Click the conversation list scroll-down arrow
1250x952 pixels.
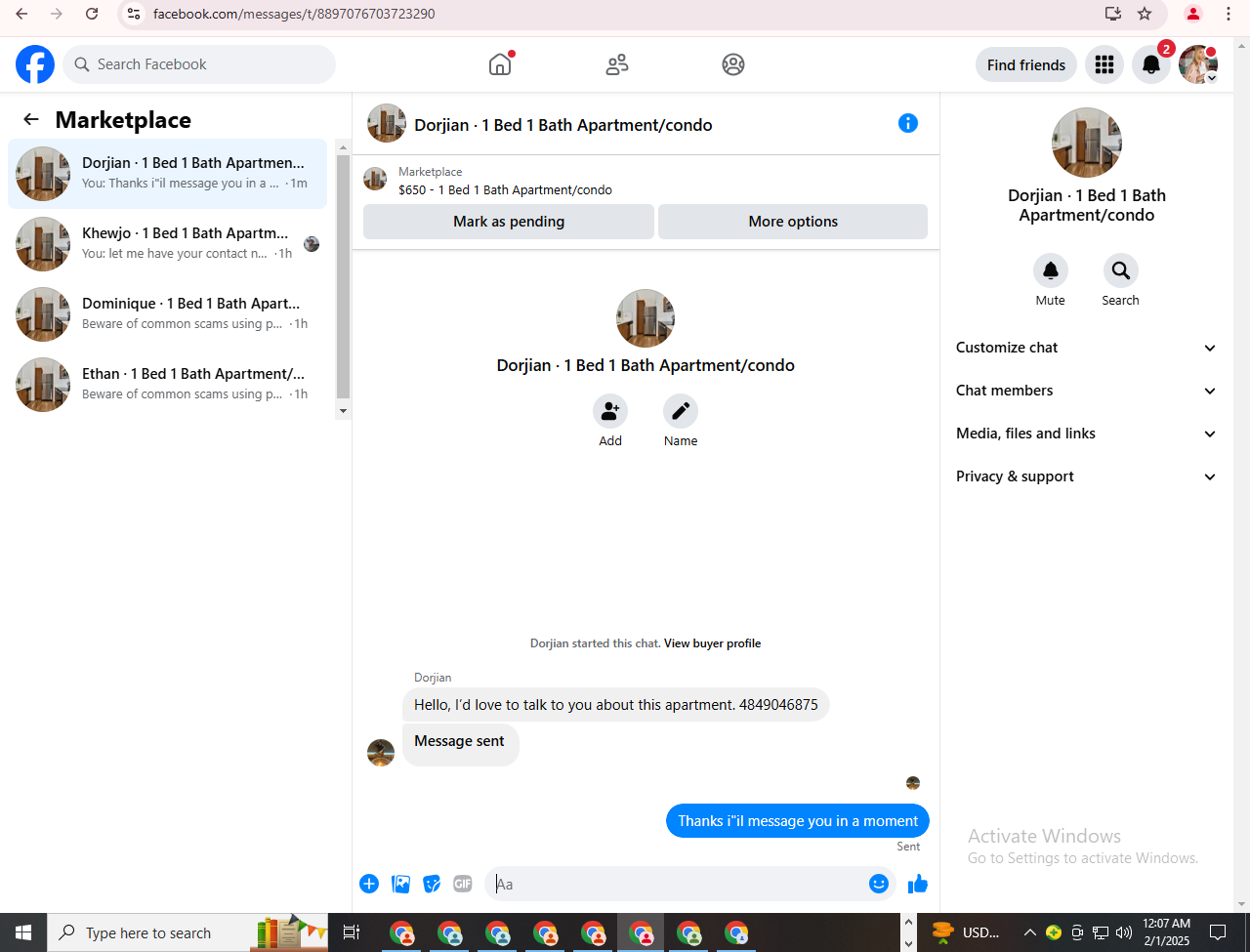coord(343,411)
